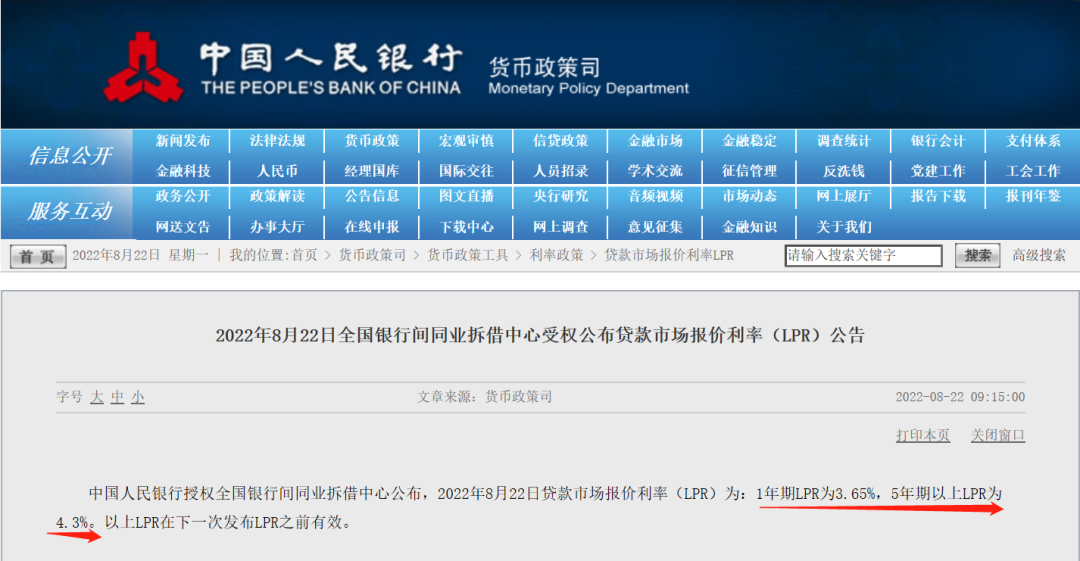
Task: Follow breadcrumb link 利率政策
Action: point(557,256)
